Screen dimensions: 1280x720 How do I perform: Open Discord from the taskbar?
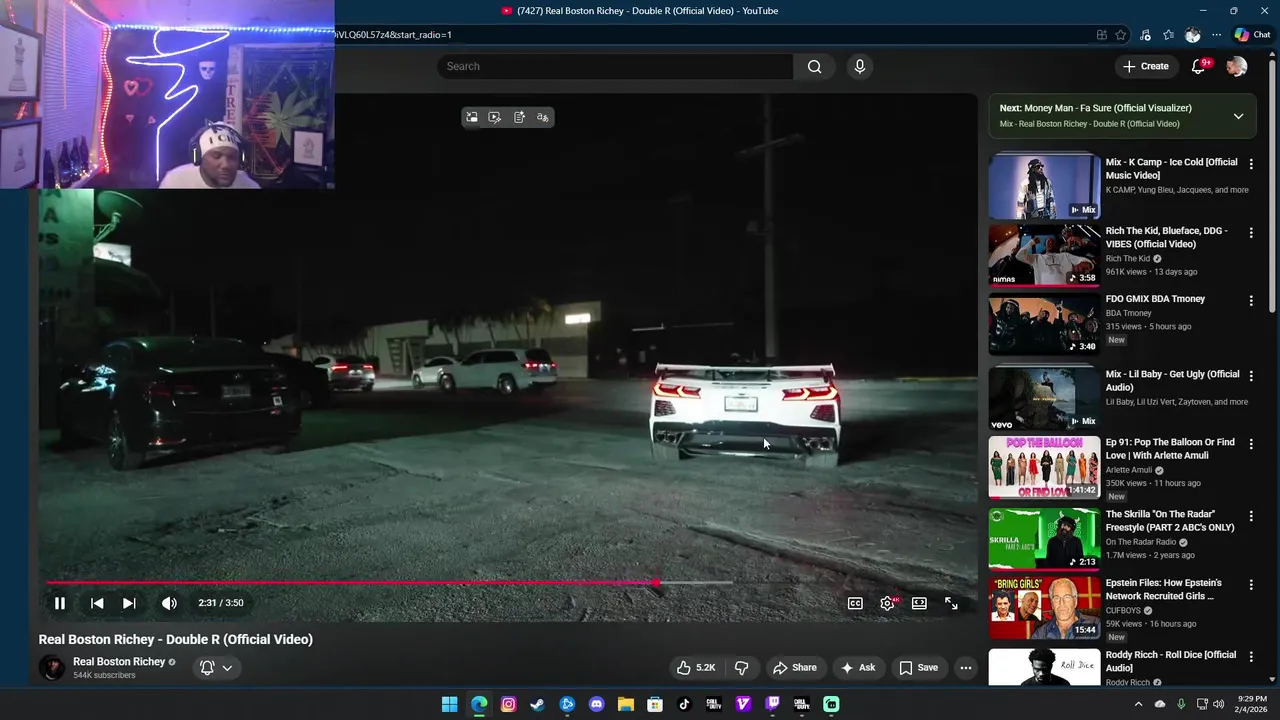(x=597, y=704)
